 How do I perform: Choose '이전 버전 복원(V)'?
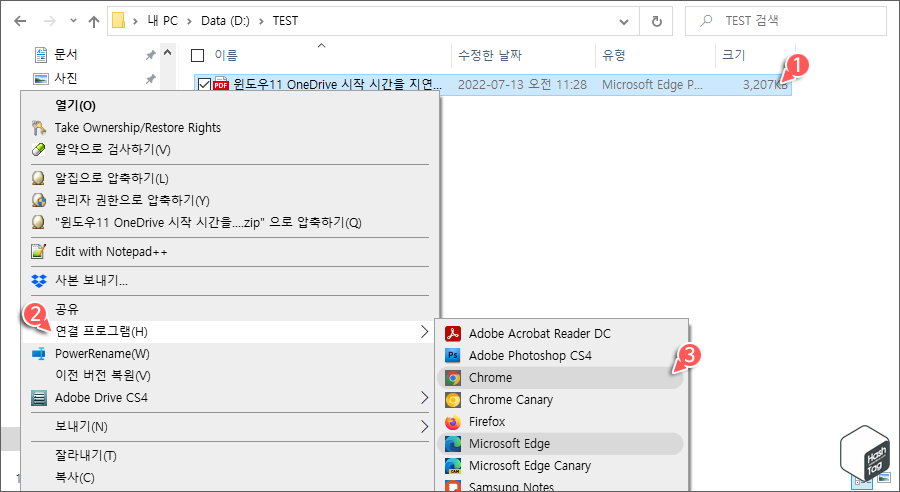point(230,375)
